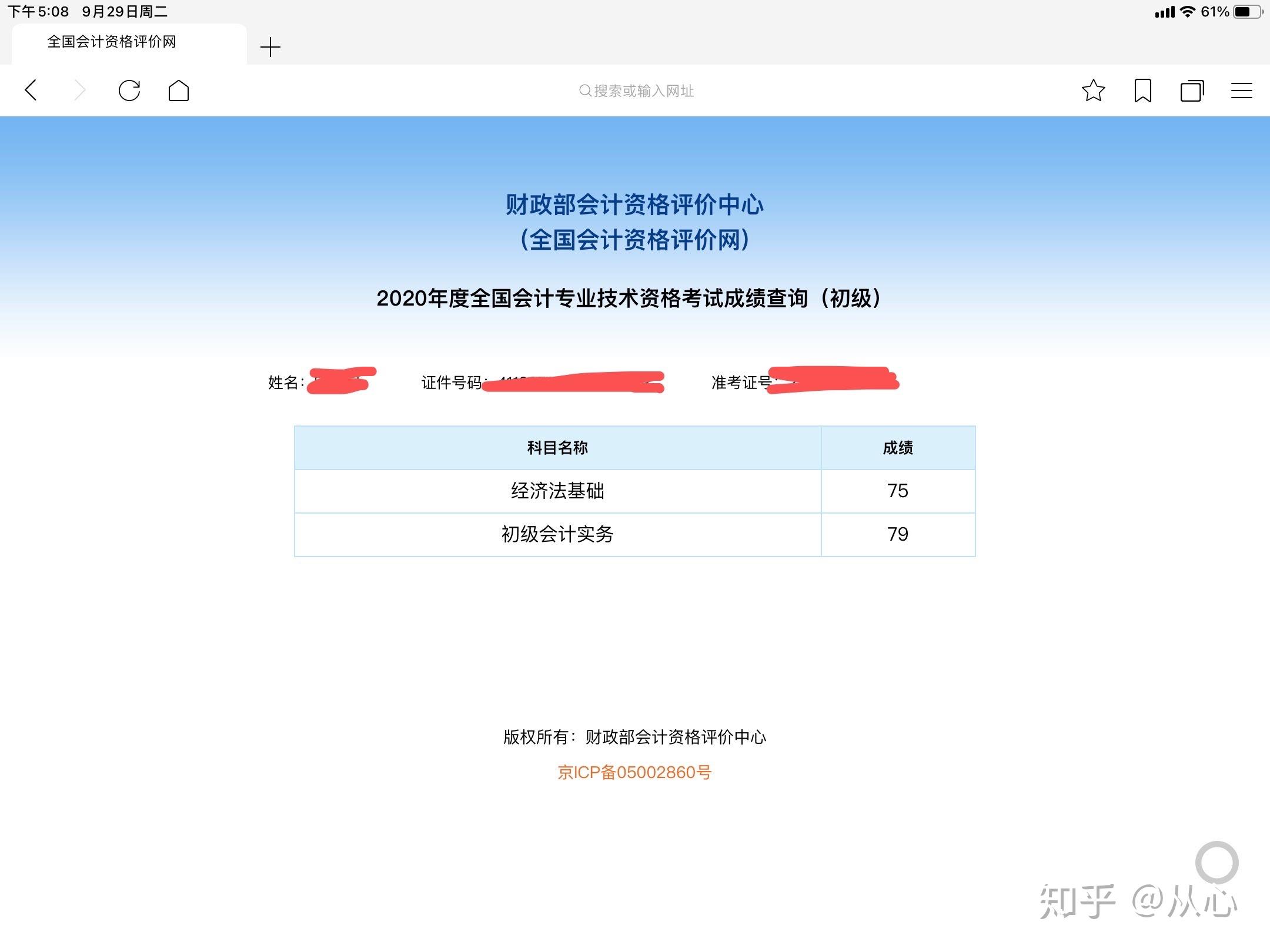The width and height of the screenshot is (1270, 952).
Task: Open the 京ICP备05002860号 link
Action: [x=634, y=772]
